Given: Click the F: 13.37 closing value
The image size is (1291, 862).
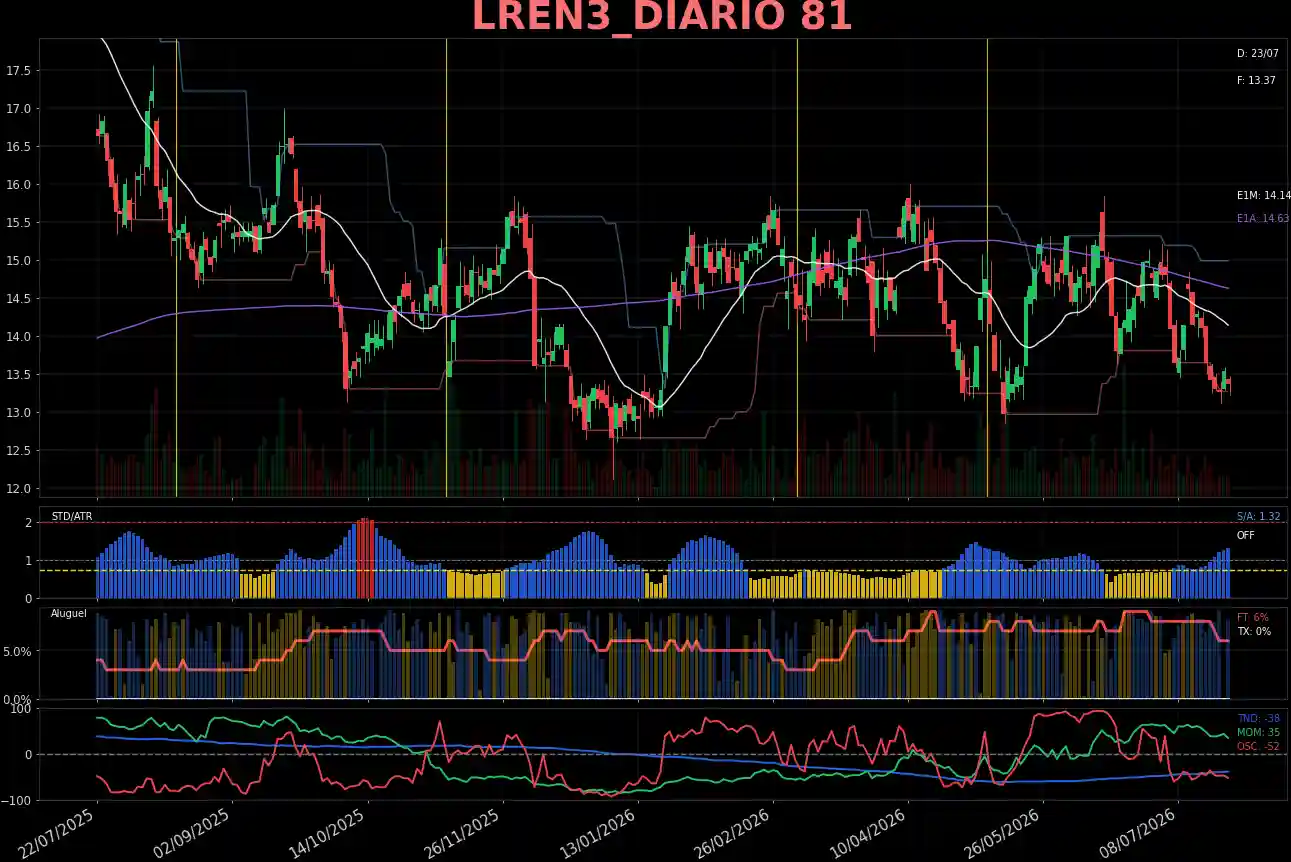Looking at the screenshot, I should pos(1256,80).
